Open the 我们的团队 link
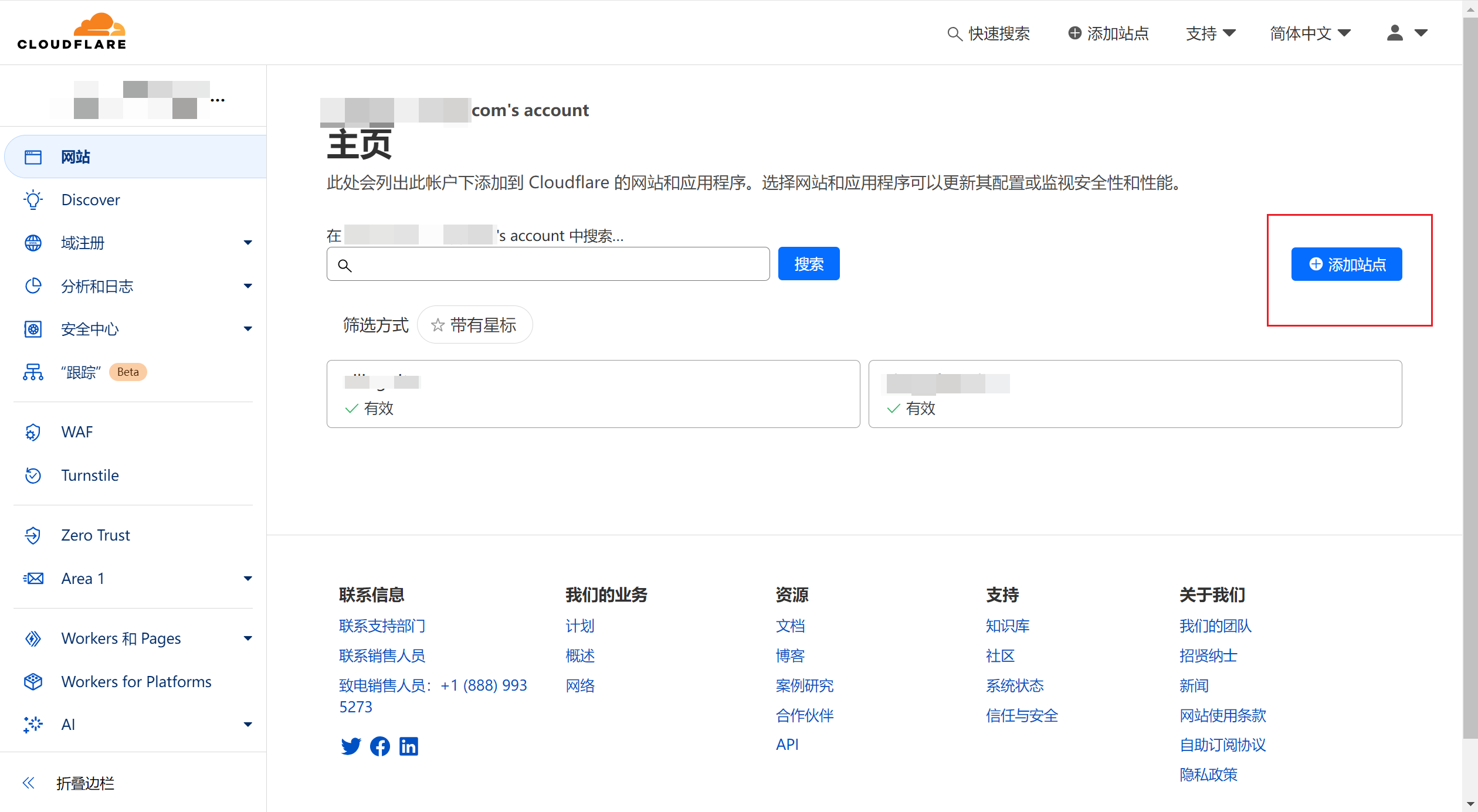This screenshot has height=812, width=1478. 1215,626
